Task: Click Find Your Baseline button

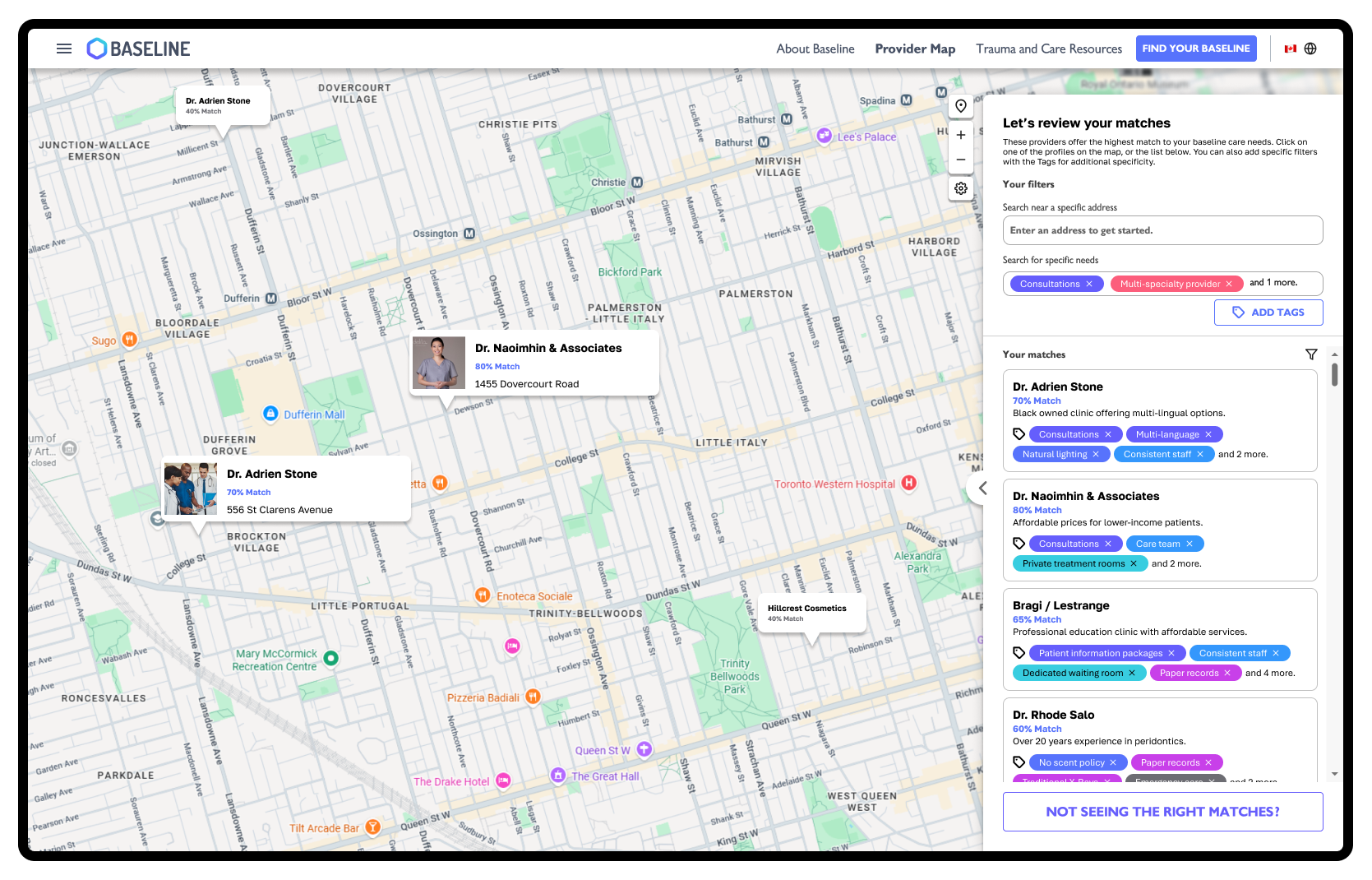Action: 1196,49
